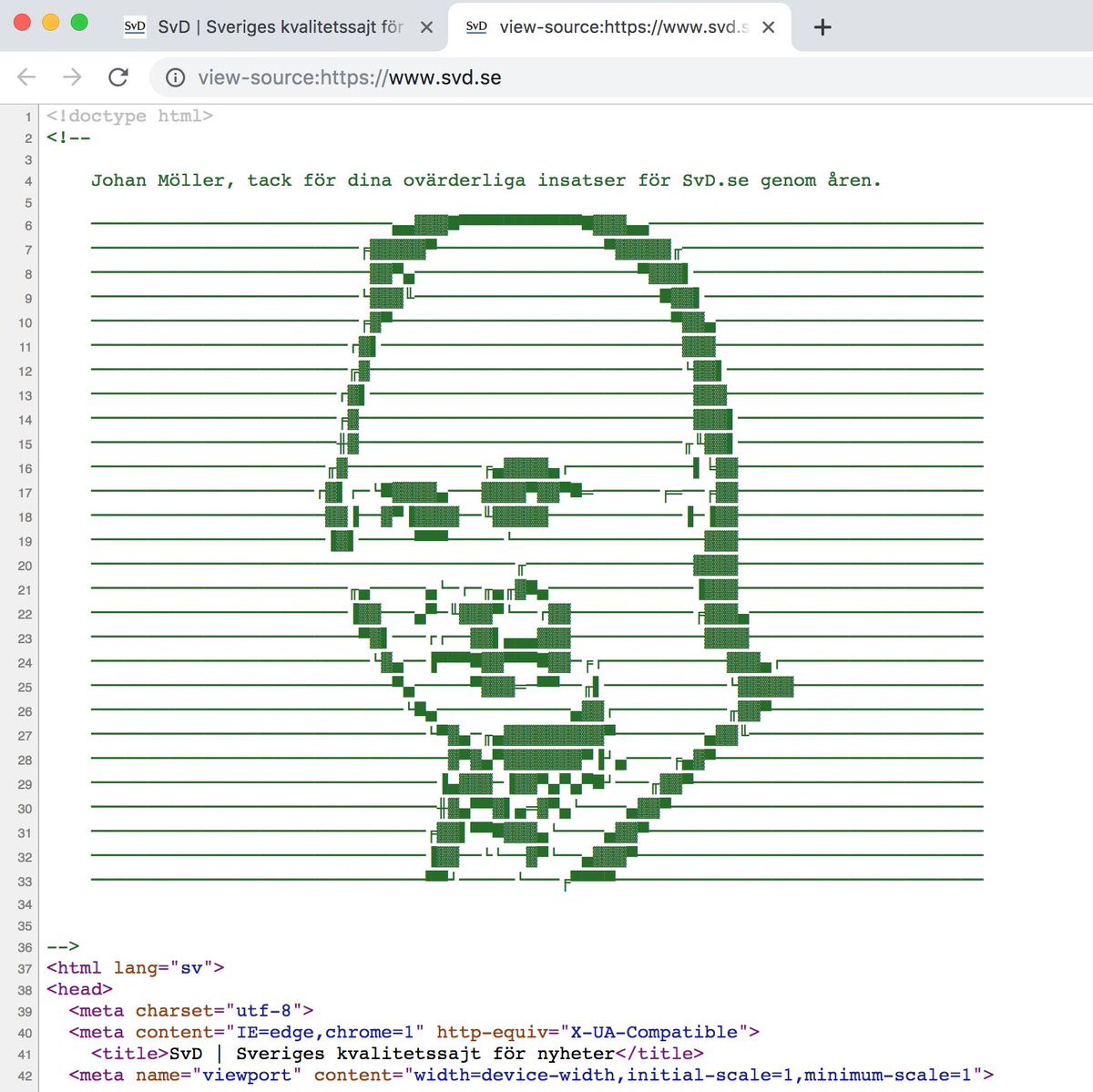Click the comment closing --> on line 36

click(63, 946)
